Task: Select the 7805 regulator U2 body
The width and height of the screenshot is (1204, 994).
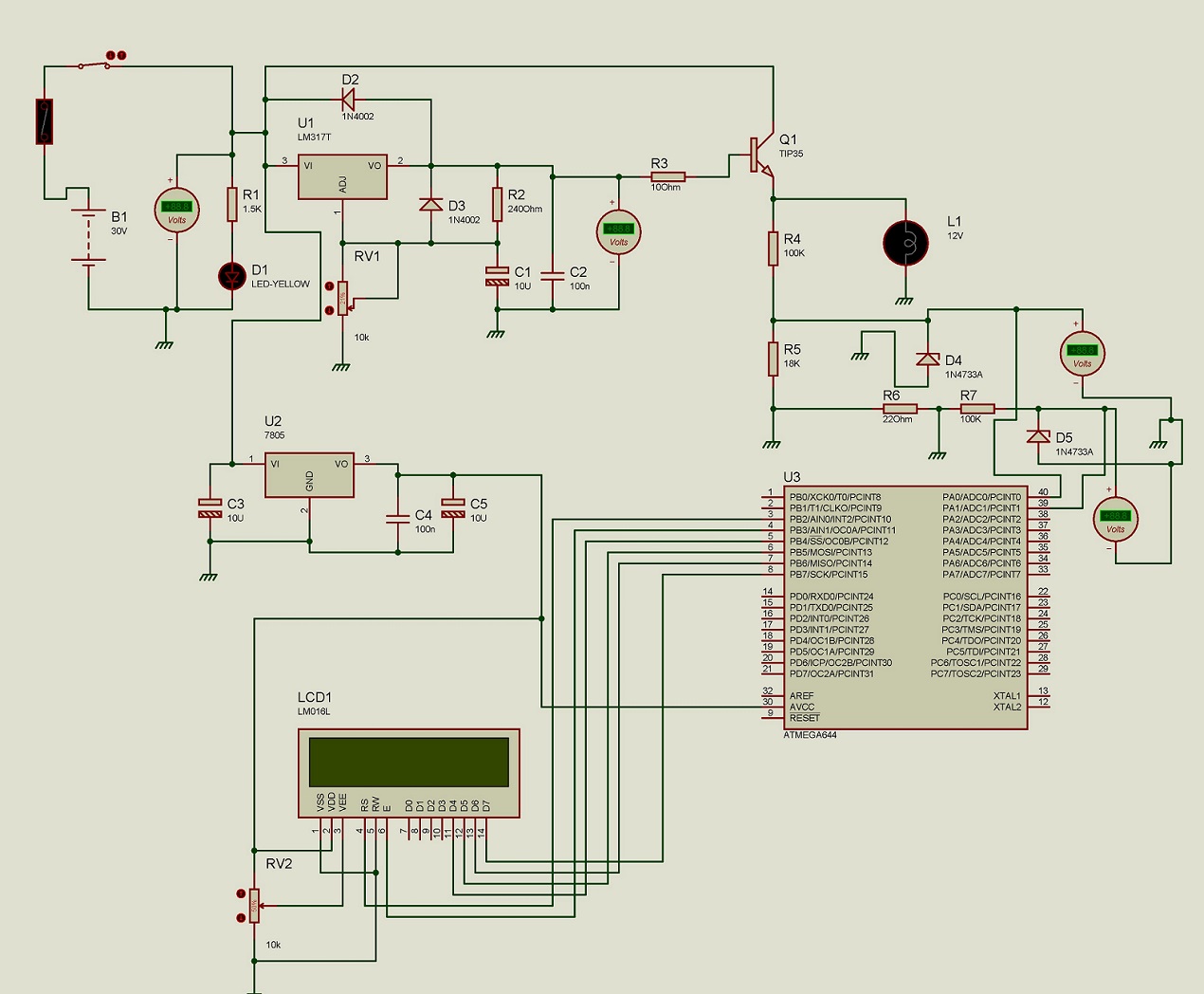Action: click(x=309, y=475)
